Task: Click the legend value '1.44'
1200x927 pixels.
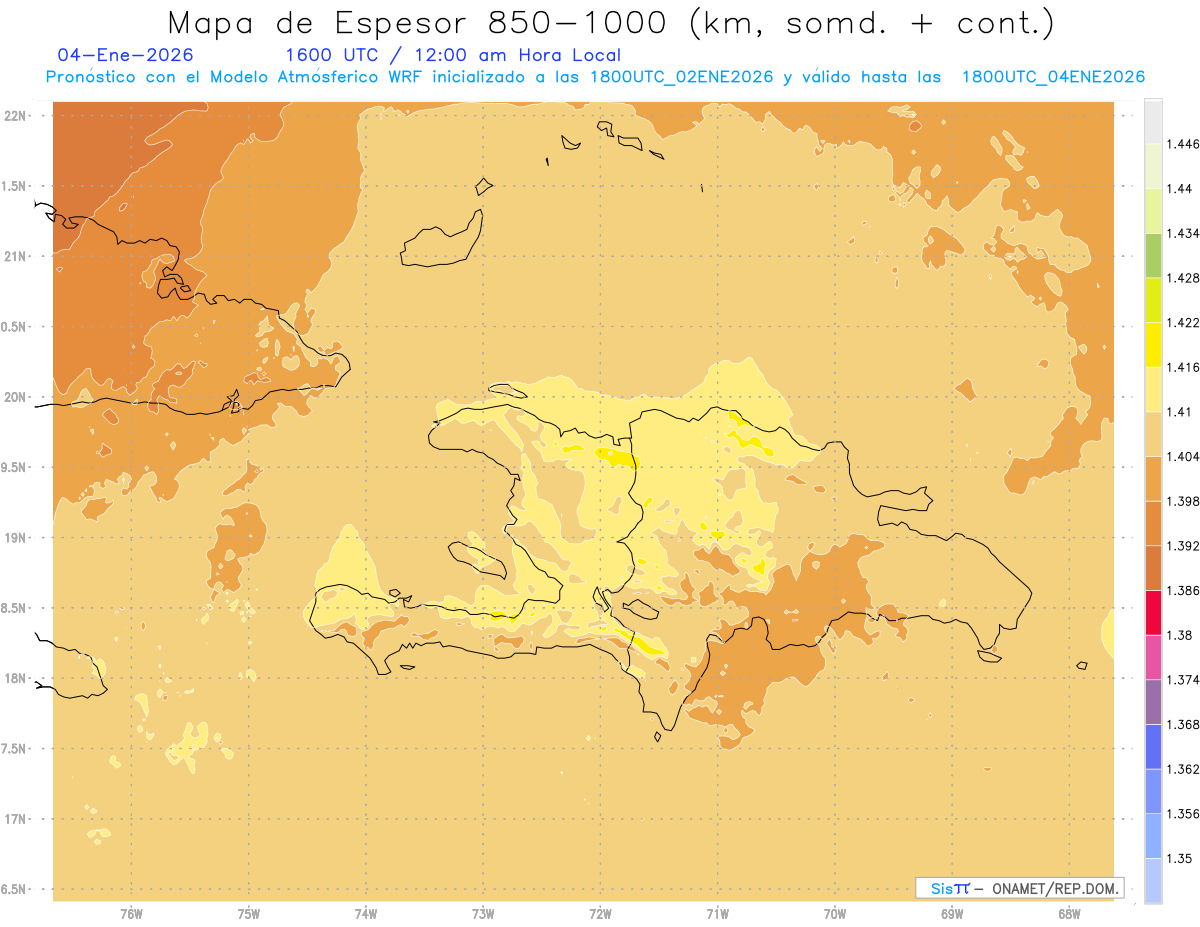Action: 1180,188
